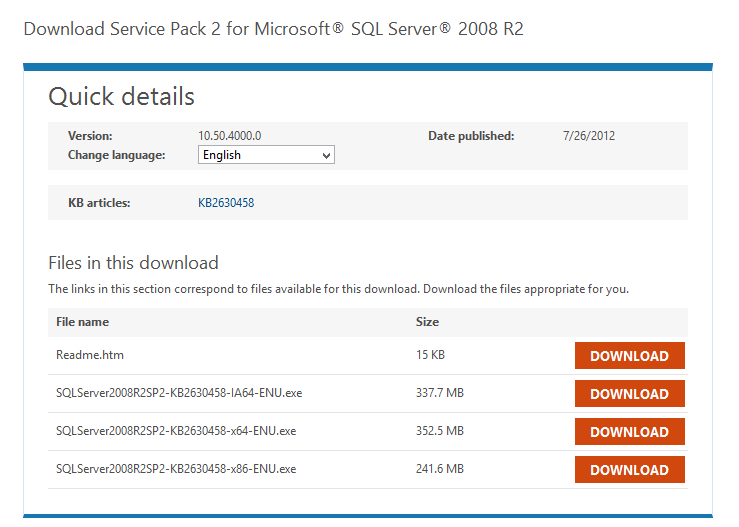
Task: Download the Readme.htm file
Action: click(629, 356)
